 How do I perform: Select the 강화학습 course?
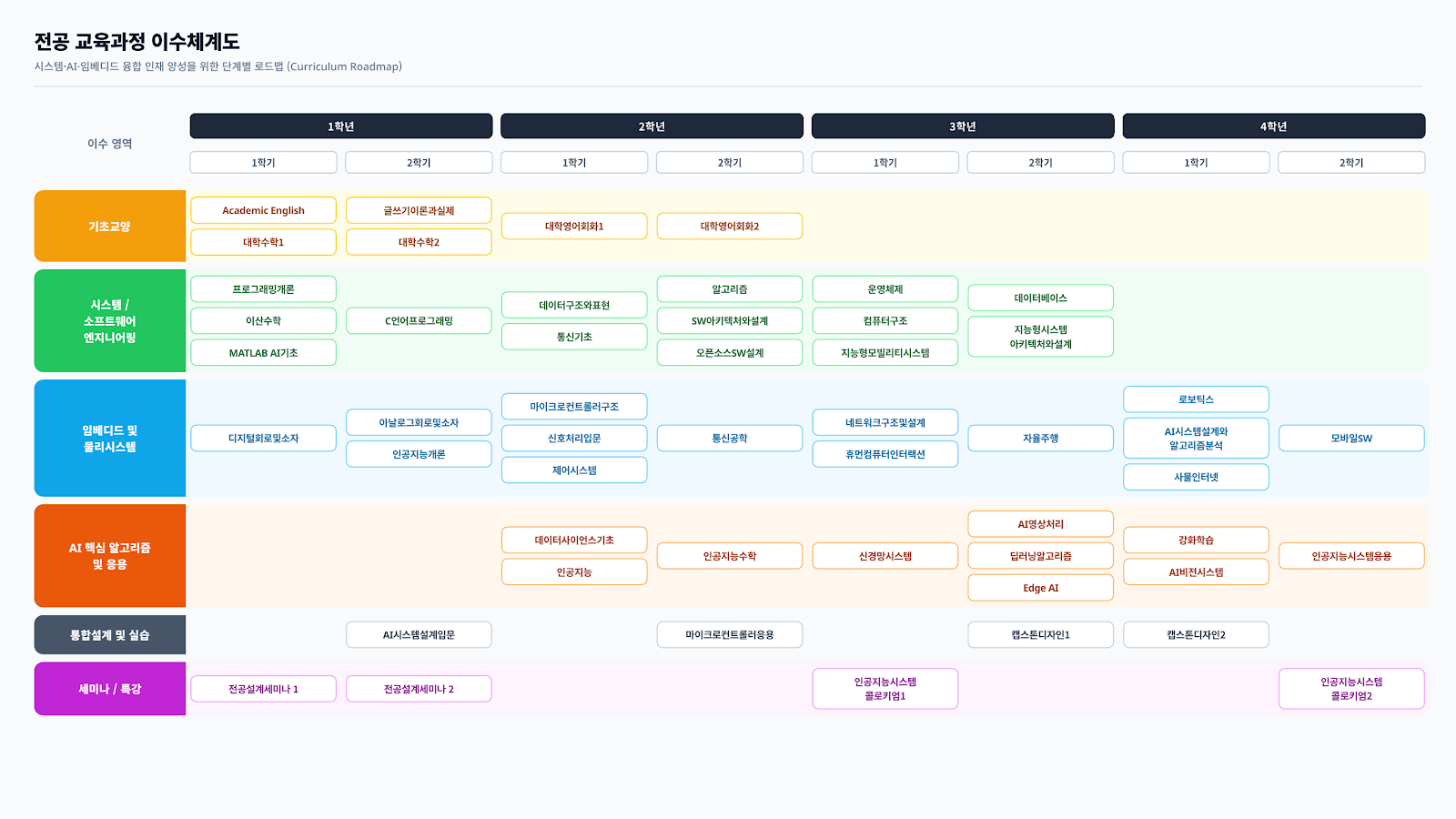(x=1197, y=540)
